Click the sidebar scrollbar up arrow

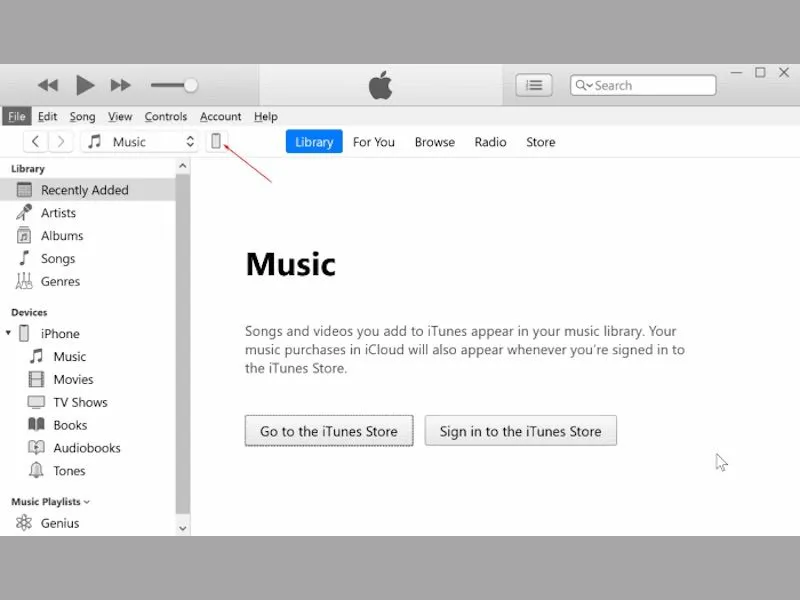coord(183,166)
